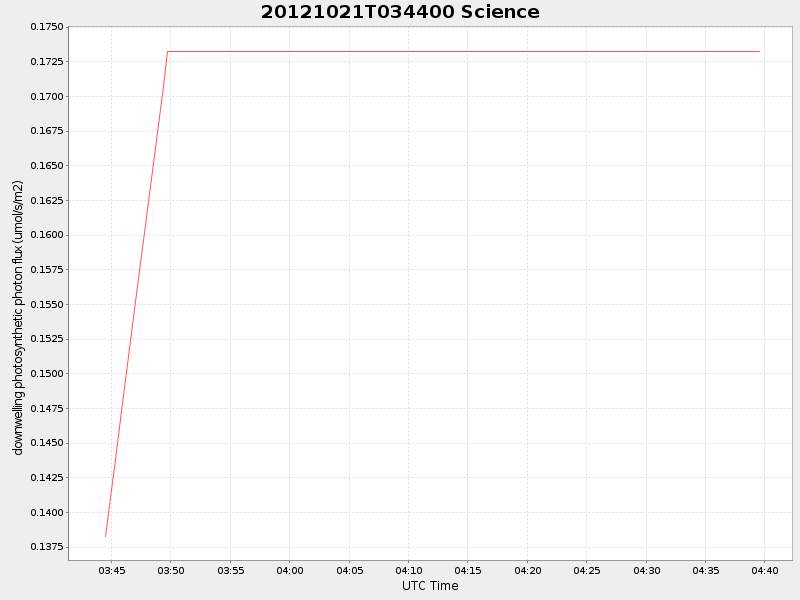The width and height of the screenshot is (800, 600).
Task: Click the 0.1525 y-axis value
Action: point(47,339)
